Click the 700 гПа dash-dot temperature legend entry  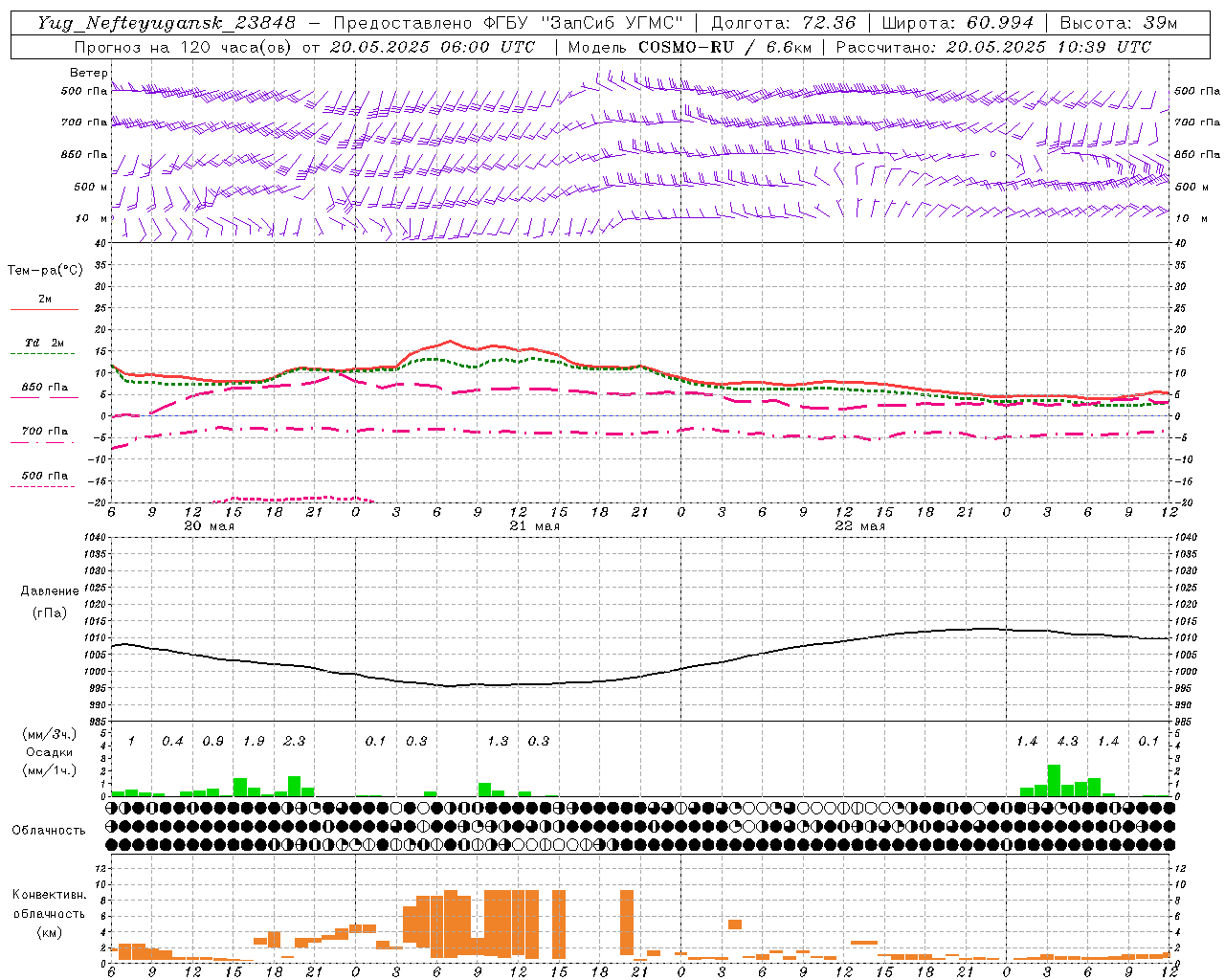(x=45, y=434)
